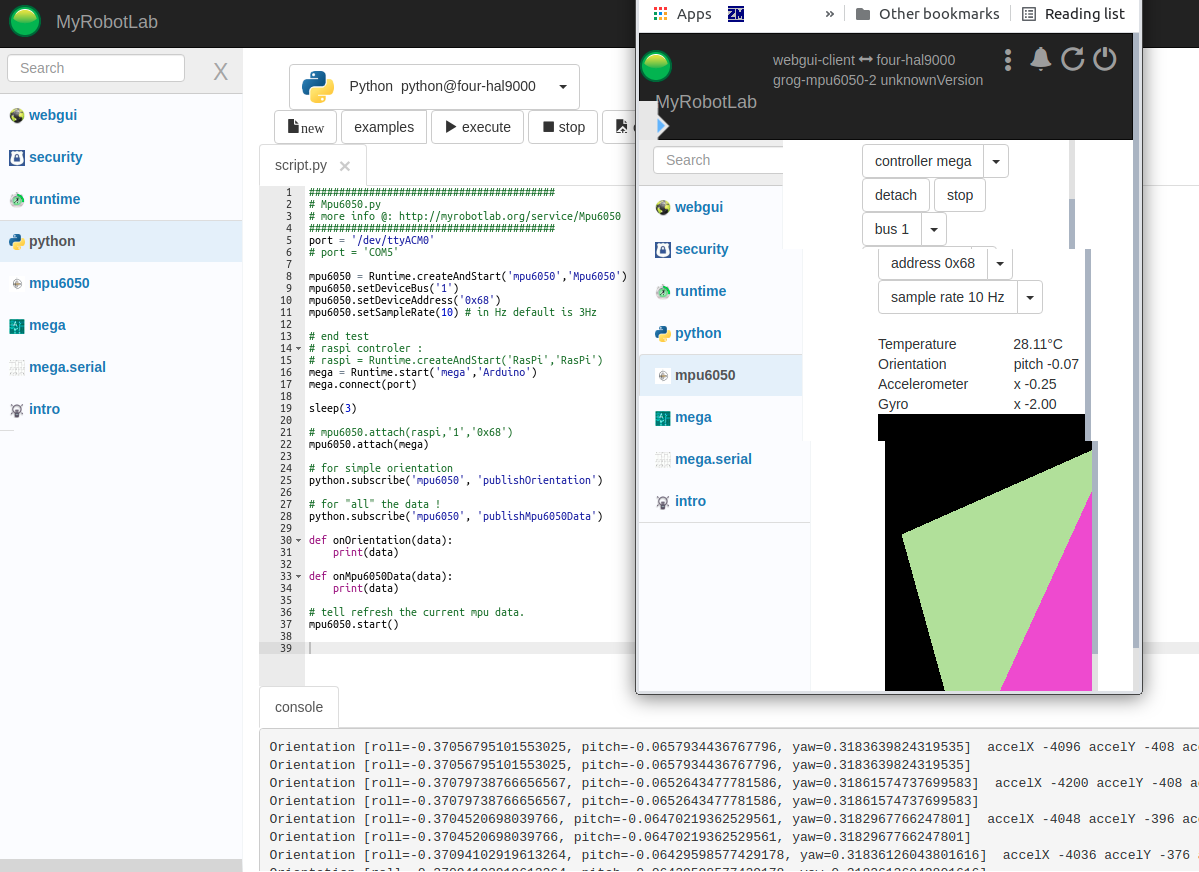Open the examples list button
The width and height of the screenshot is (1199, 872).
point(384,127)
